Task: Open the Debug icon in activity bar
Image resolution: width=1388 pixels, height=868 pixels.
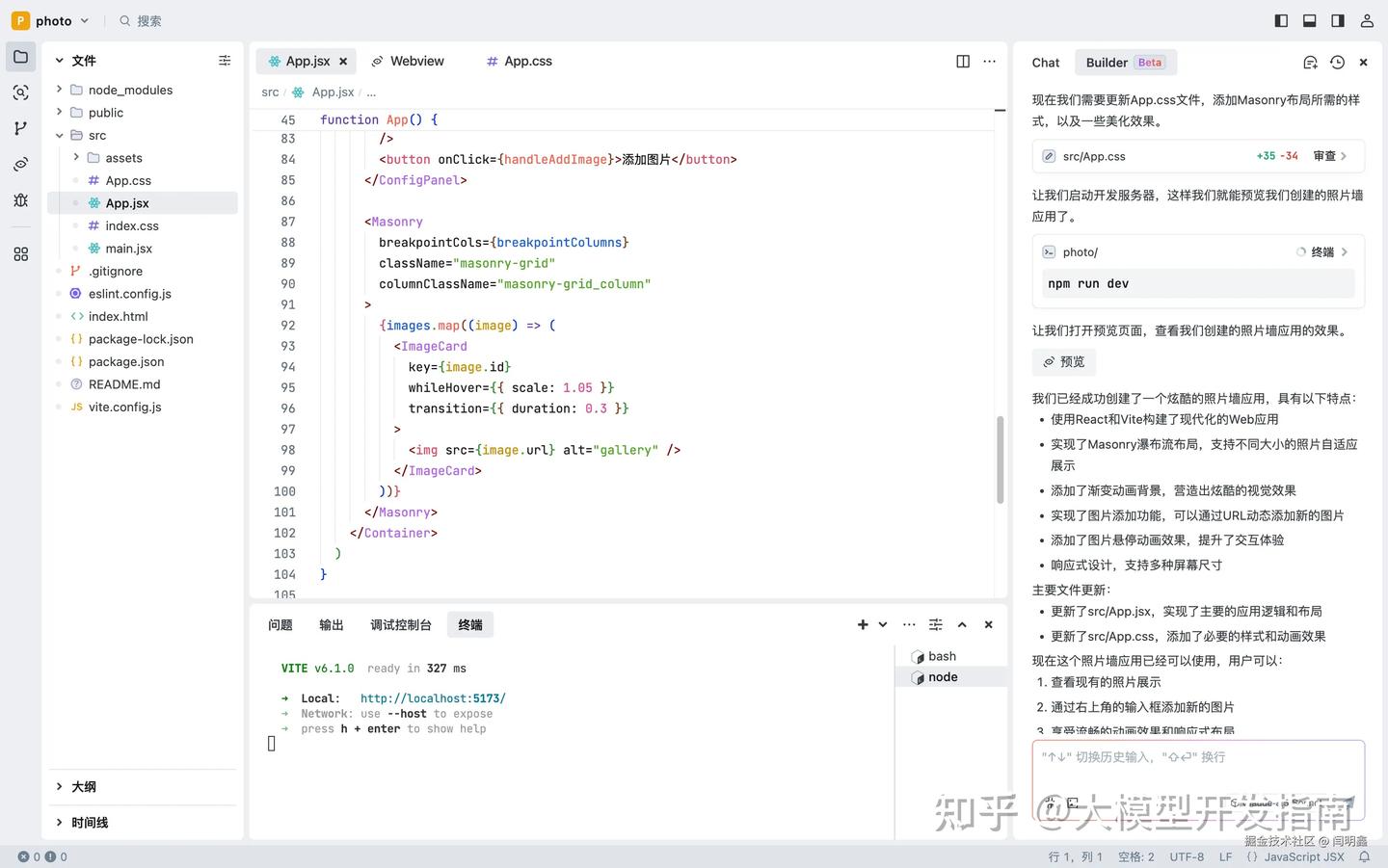Action: pos(20,200)
